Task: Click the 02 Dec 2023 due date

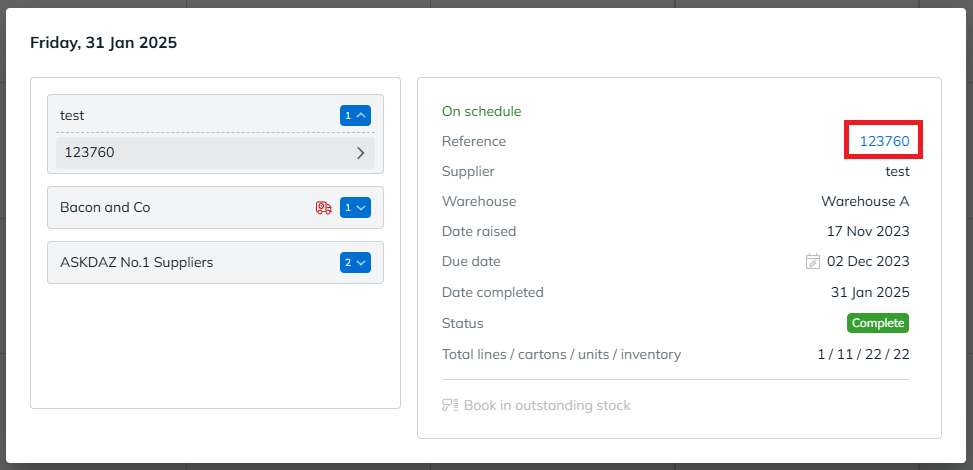Action: [x=868, y=262]
